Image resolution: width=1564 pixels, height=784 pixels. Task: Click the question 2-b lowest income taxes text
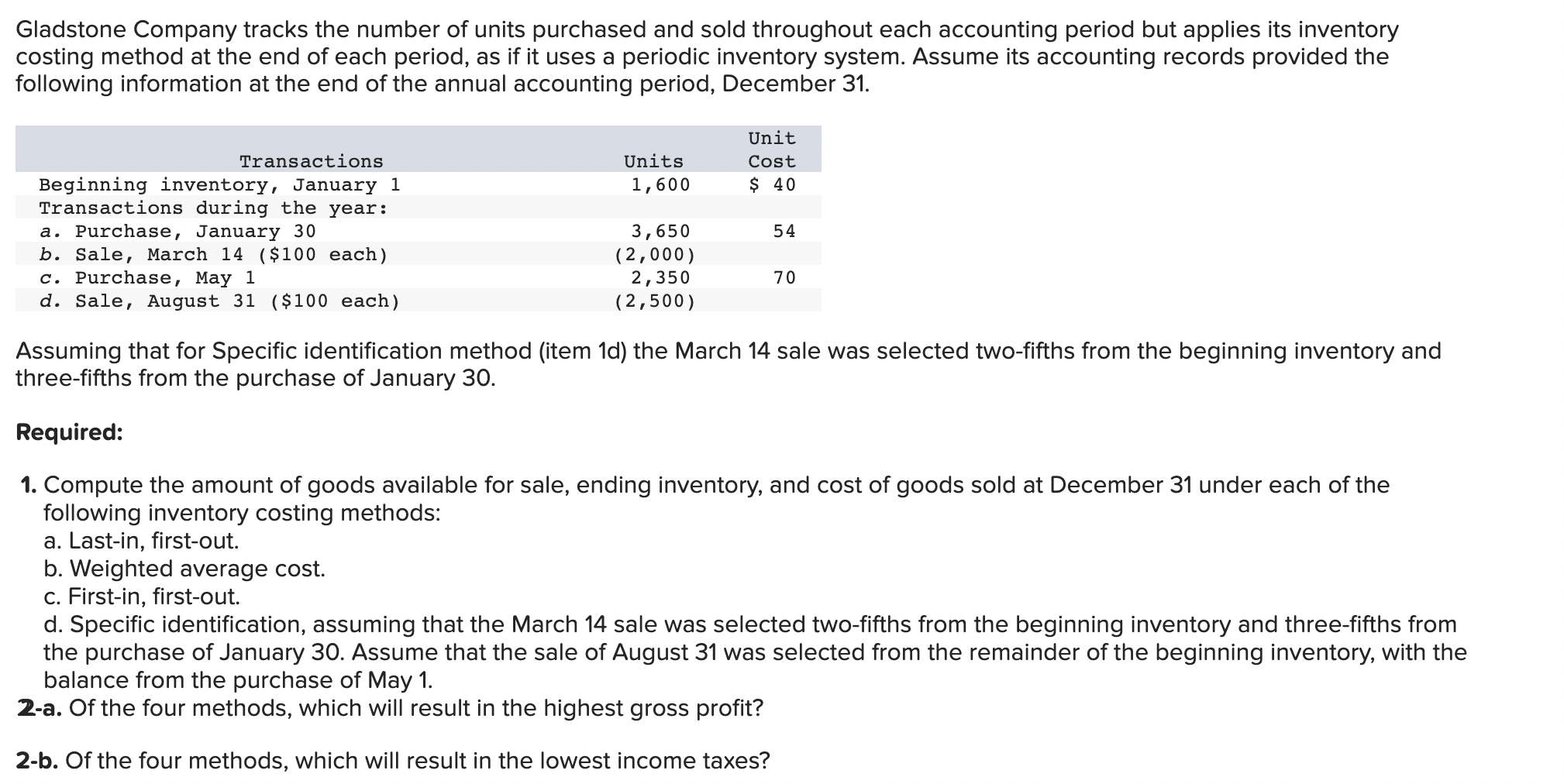[393, 760]
